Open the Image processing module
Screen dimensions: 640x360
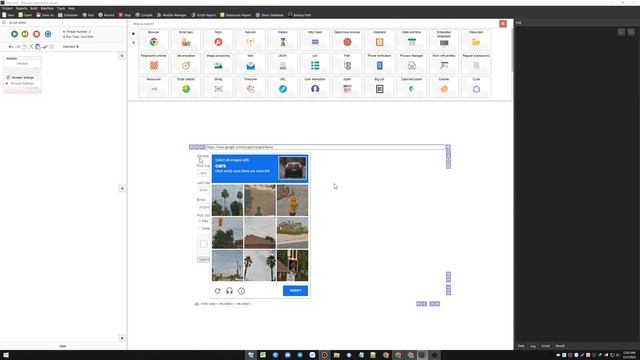[x=218, y=63]
